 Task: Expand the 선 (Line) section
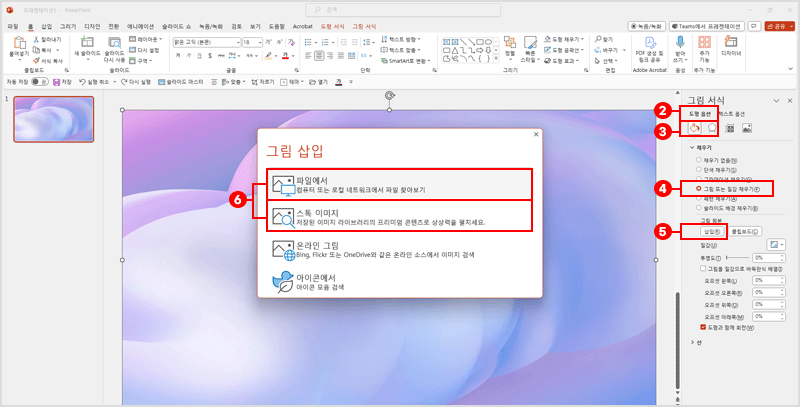(688, 343)
